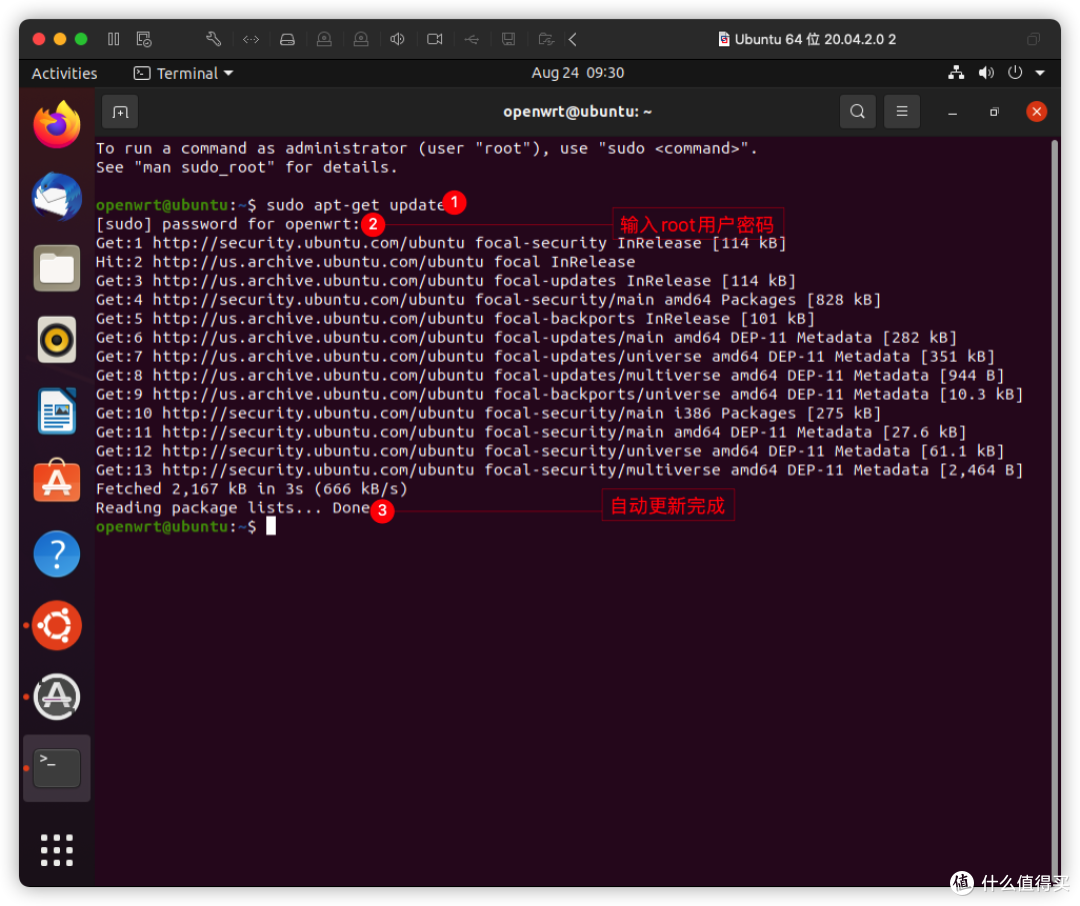Click the shared folders icon

point(546,39)
